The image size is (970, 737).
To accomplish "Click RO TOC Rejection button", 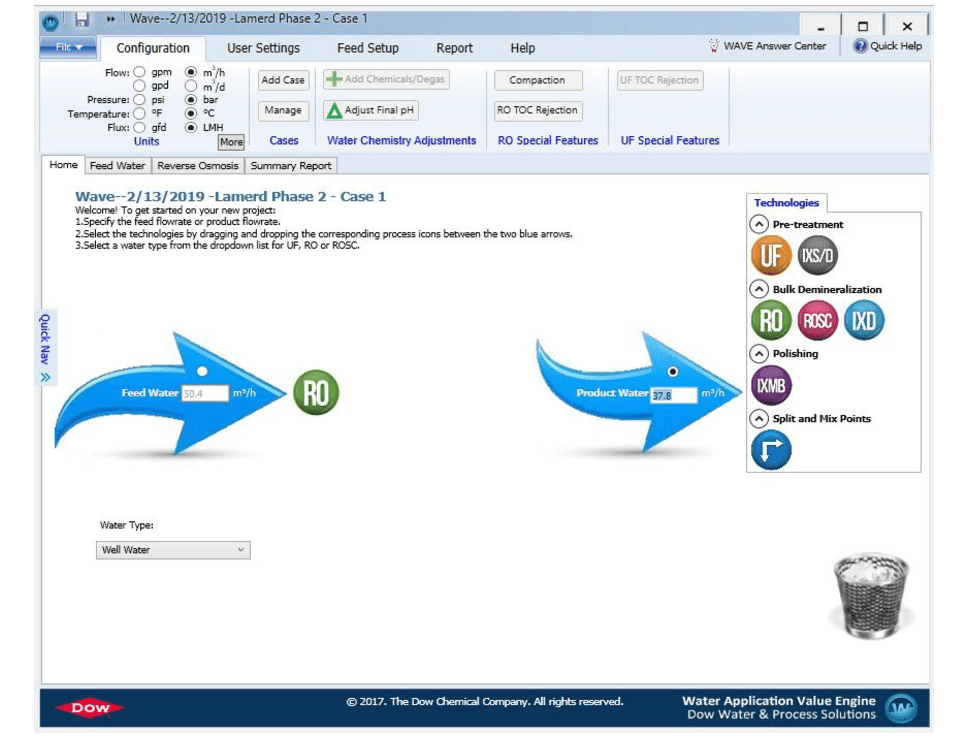I will pos(538,110).
